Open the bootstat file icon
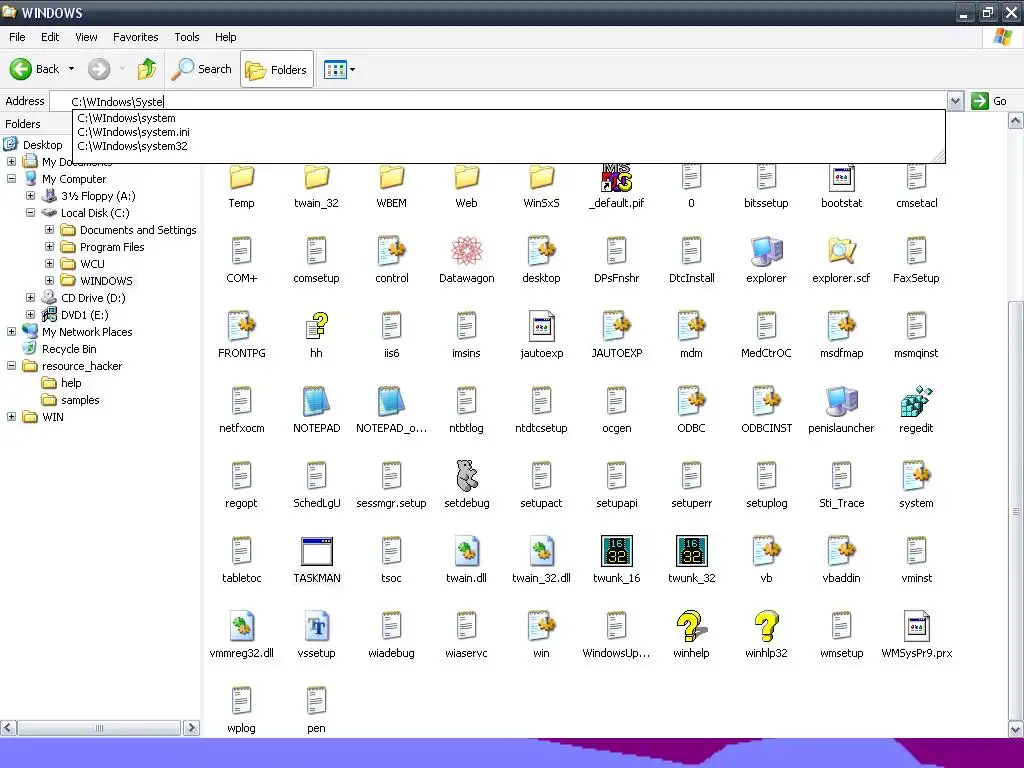1024x768 pixels. 841,178
